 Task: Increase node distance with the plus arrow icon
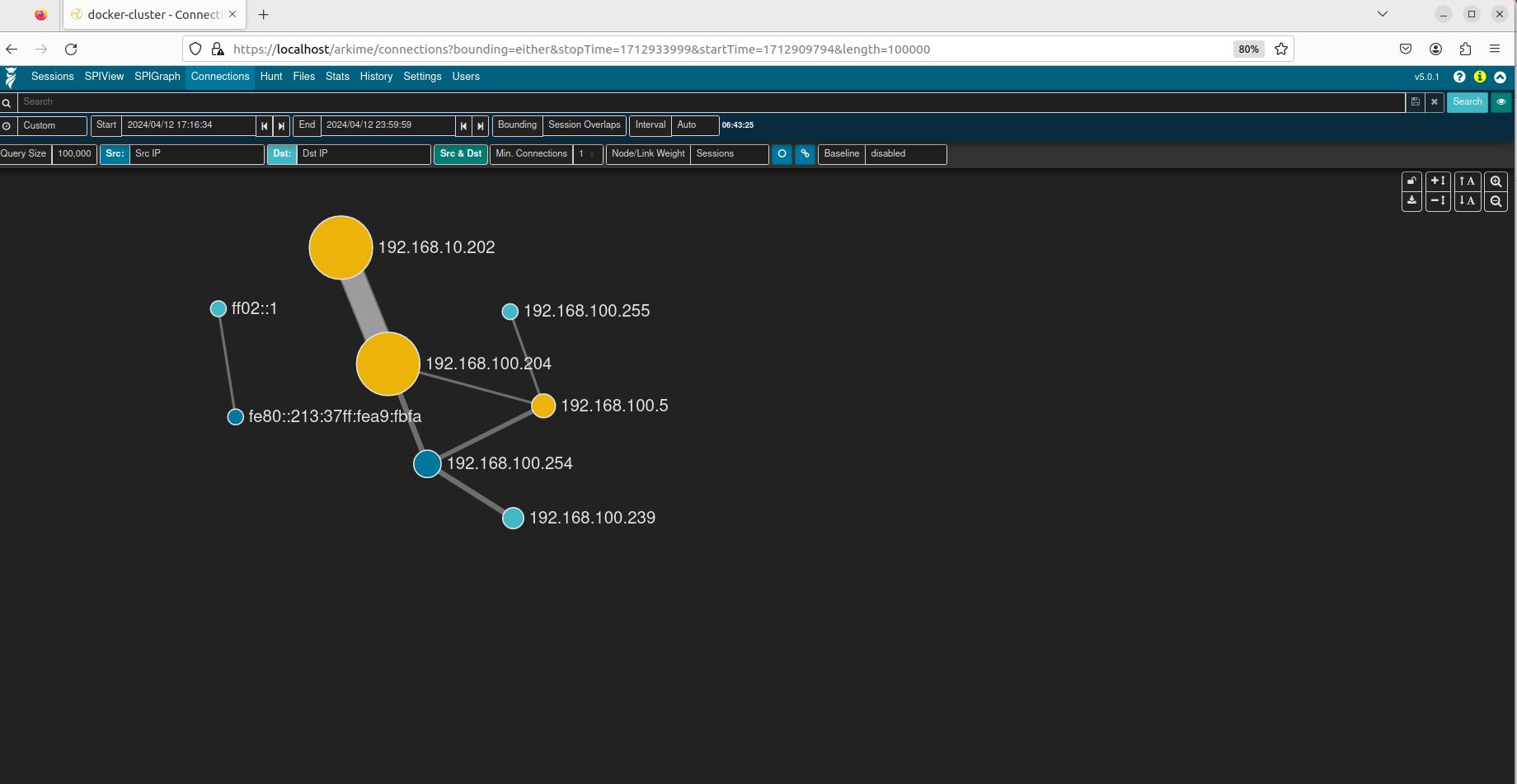[1438, 181]
